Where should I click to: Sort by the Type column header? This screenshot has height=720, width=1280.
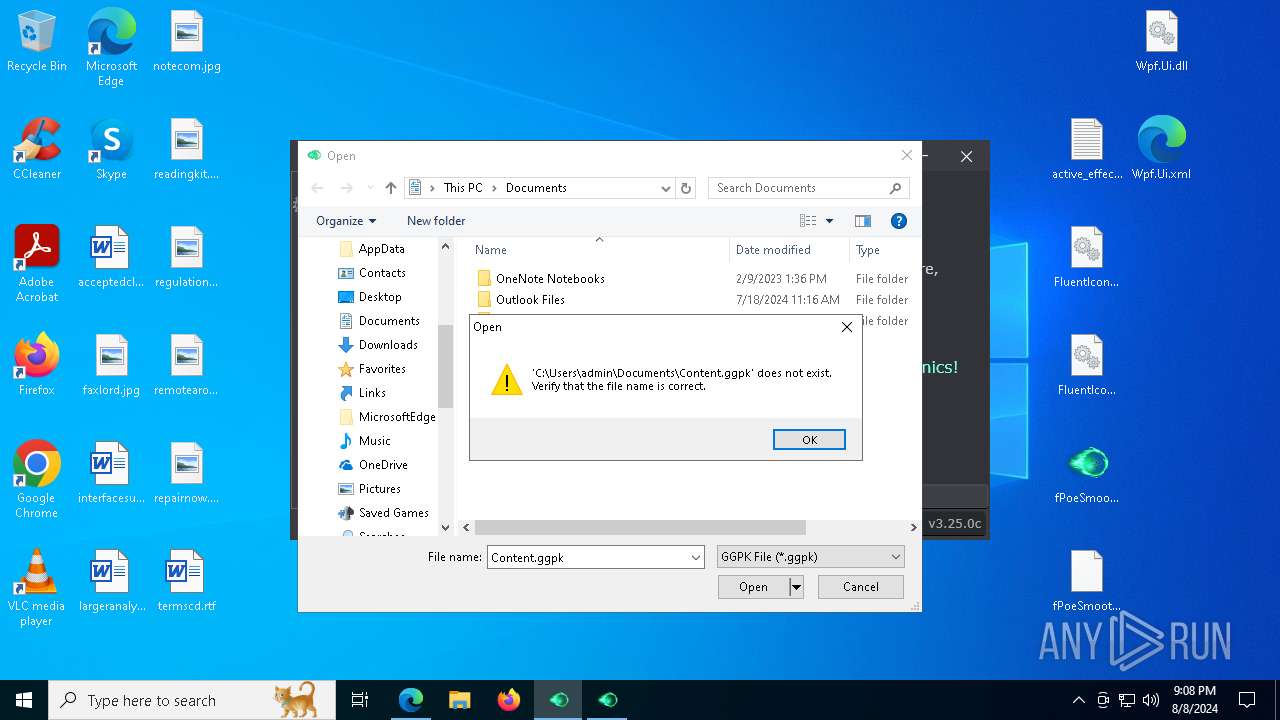pos(868,250)
